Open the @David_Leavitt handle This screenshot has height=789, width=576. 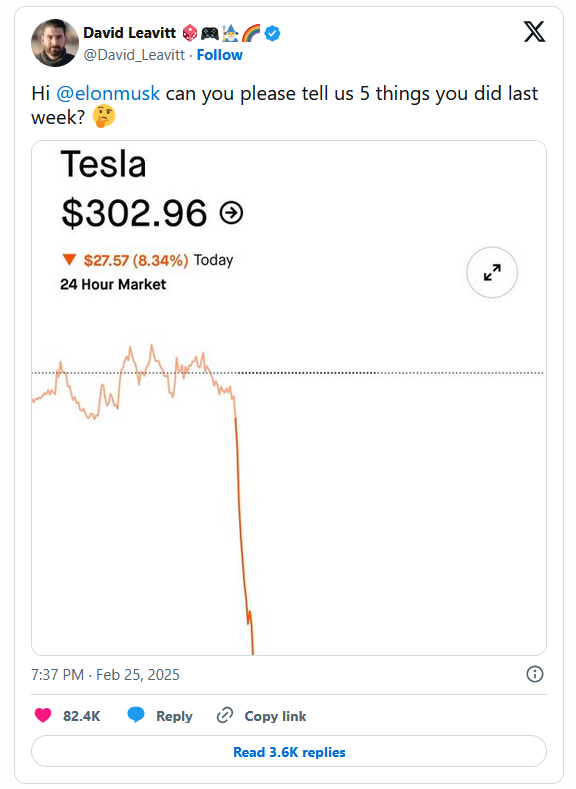[134, 55]
